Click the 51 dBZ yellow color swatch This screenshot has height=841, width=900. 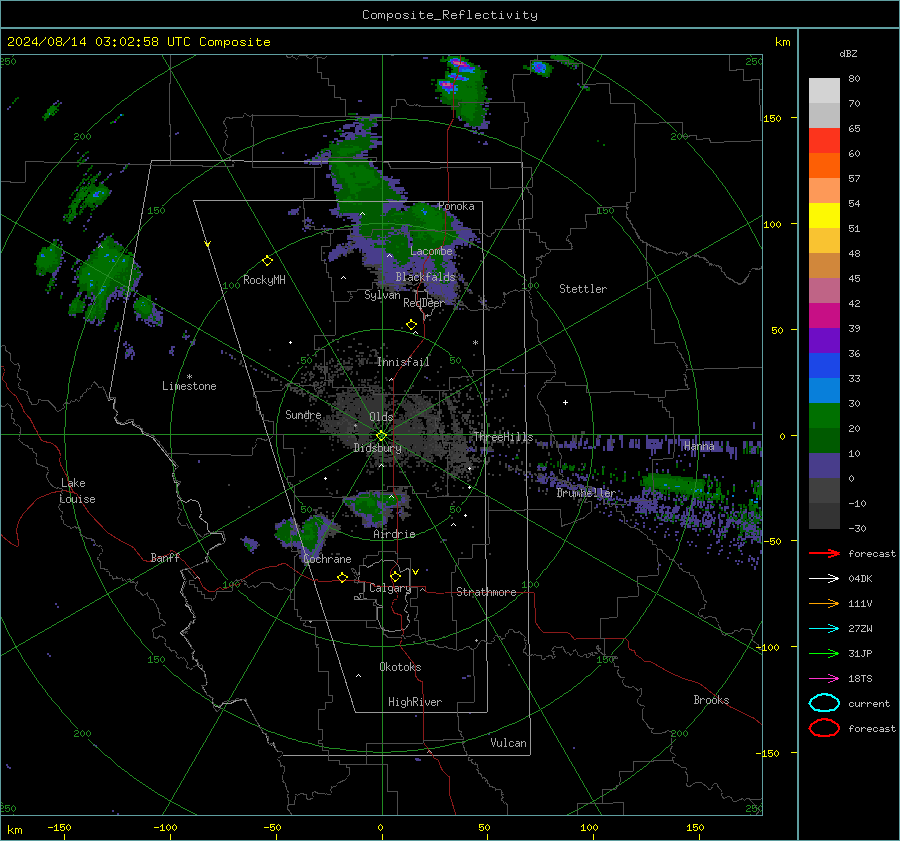(x=824, y=215)
